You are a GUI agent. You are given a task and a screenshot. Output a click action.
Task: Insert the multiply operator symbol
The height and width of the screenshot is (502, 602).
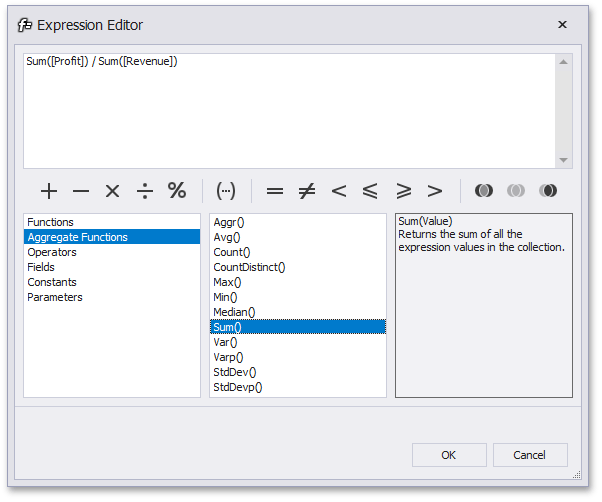click(113, 191)
